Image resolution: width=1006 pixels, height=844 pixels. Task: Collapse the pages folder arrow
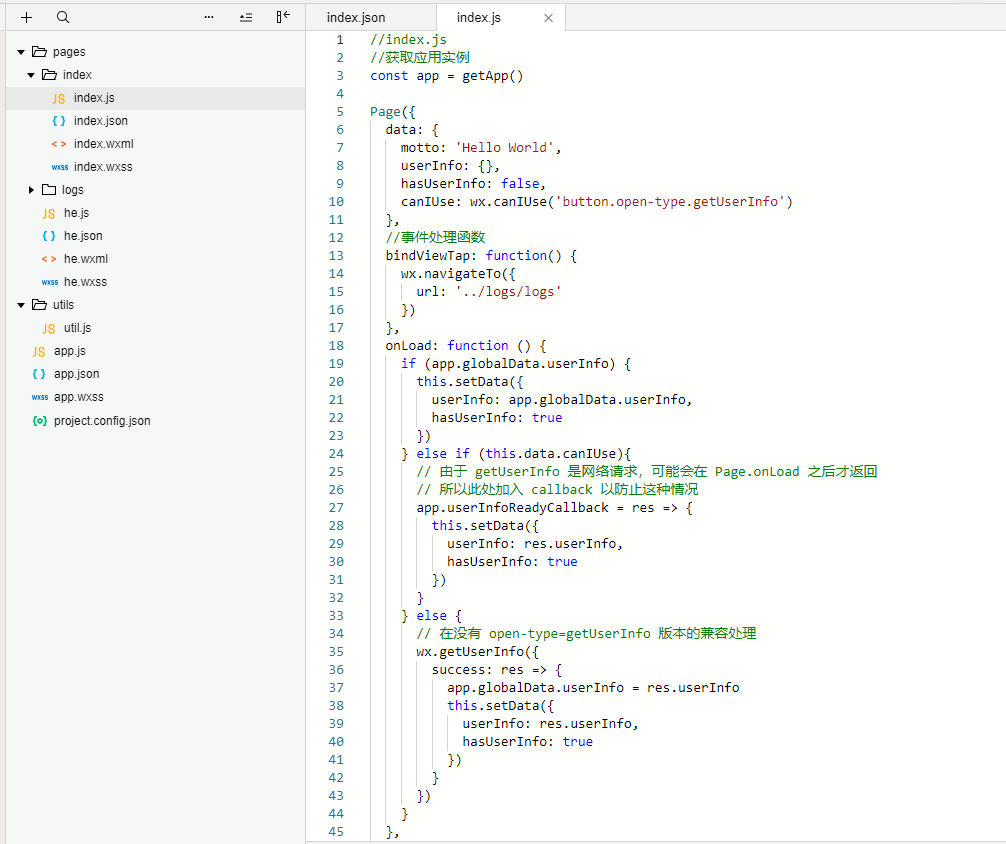(21, 52)
